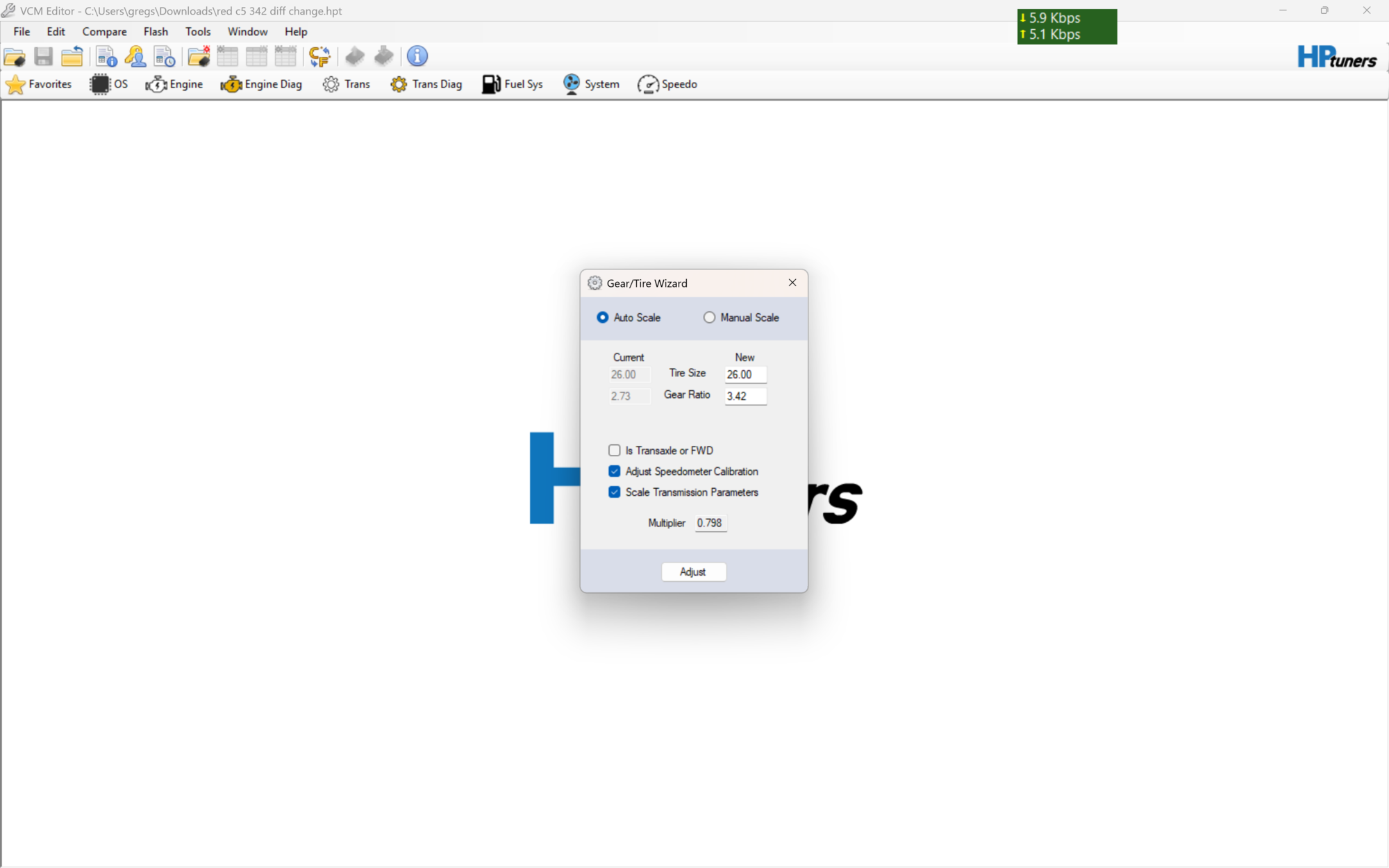
Task: Click the Celsius/Fahrenheit unit conversion icon
Action: 319,56
